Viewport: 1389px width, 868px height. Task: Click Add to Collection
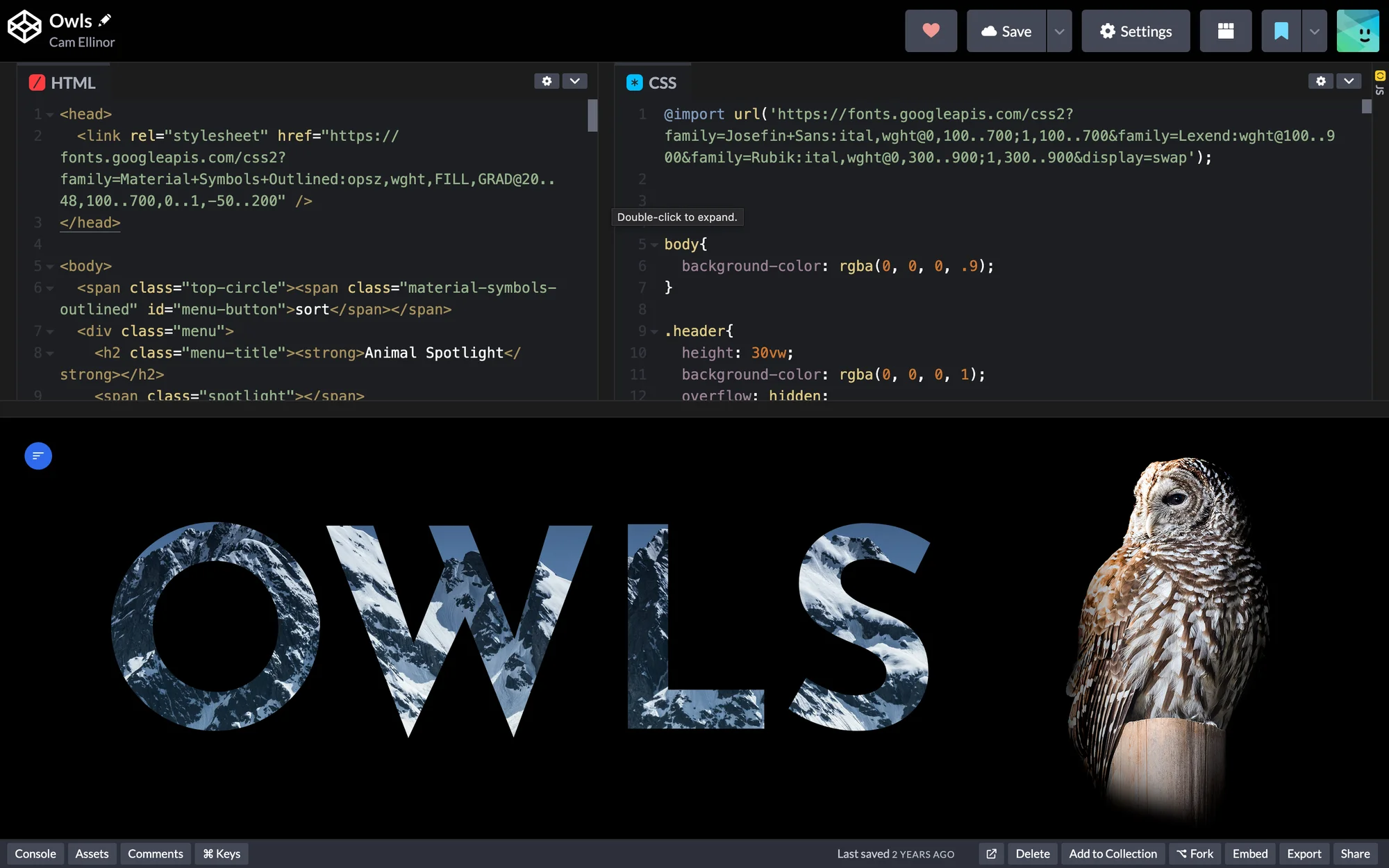pyautogui.click(x=1113, y=853)
